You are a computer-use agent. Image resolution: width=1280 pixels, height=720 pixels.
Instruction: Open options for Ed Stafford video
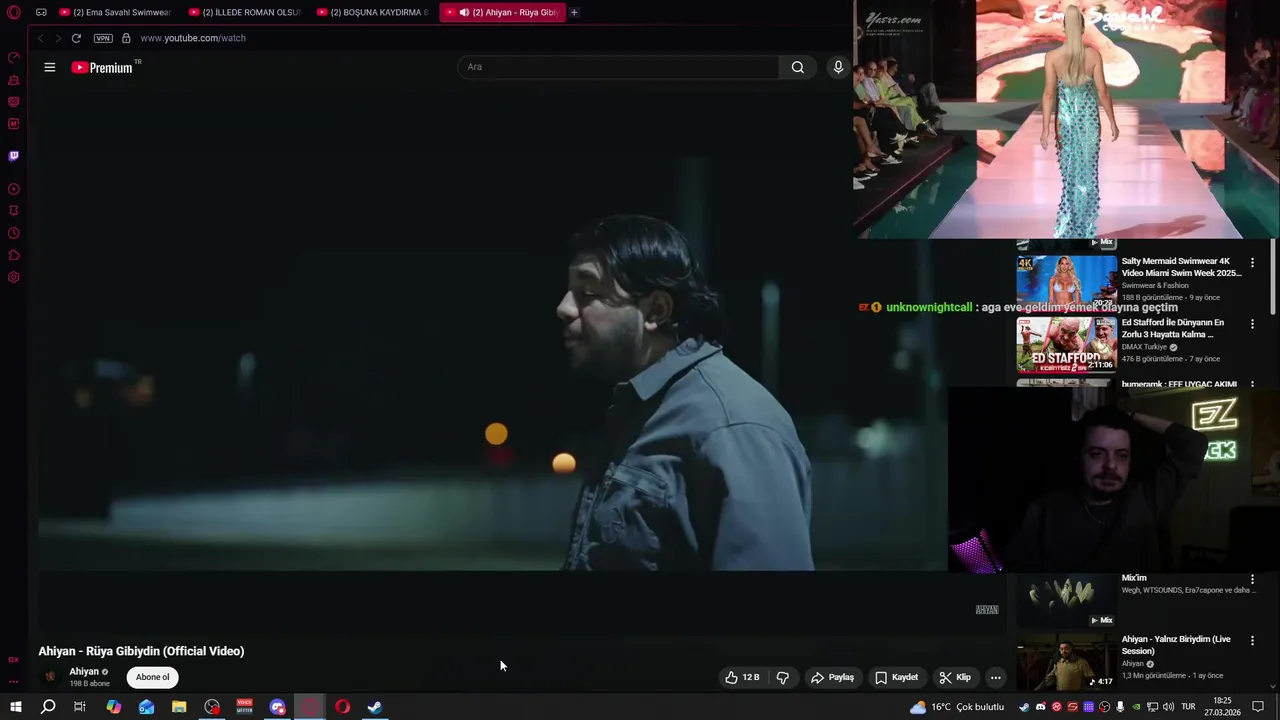click(x=1252, y=324)
